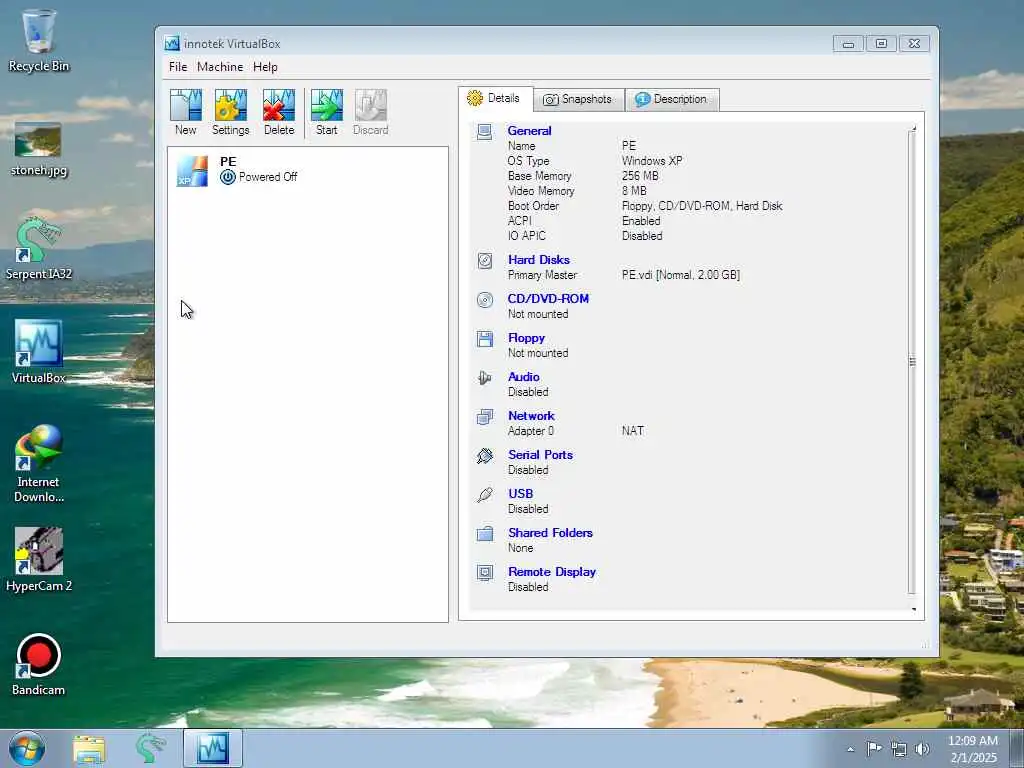This screenshot has width=1024, height=768.
Task: Click the greyed Discard toolbar icon
Action: (371, 112)
